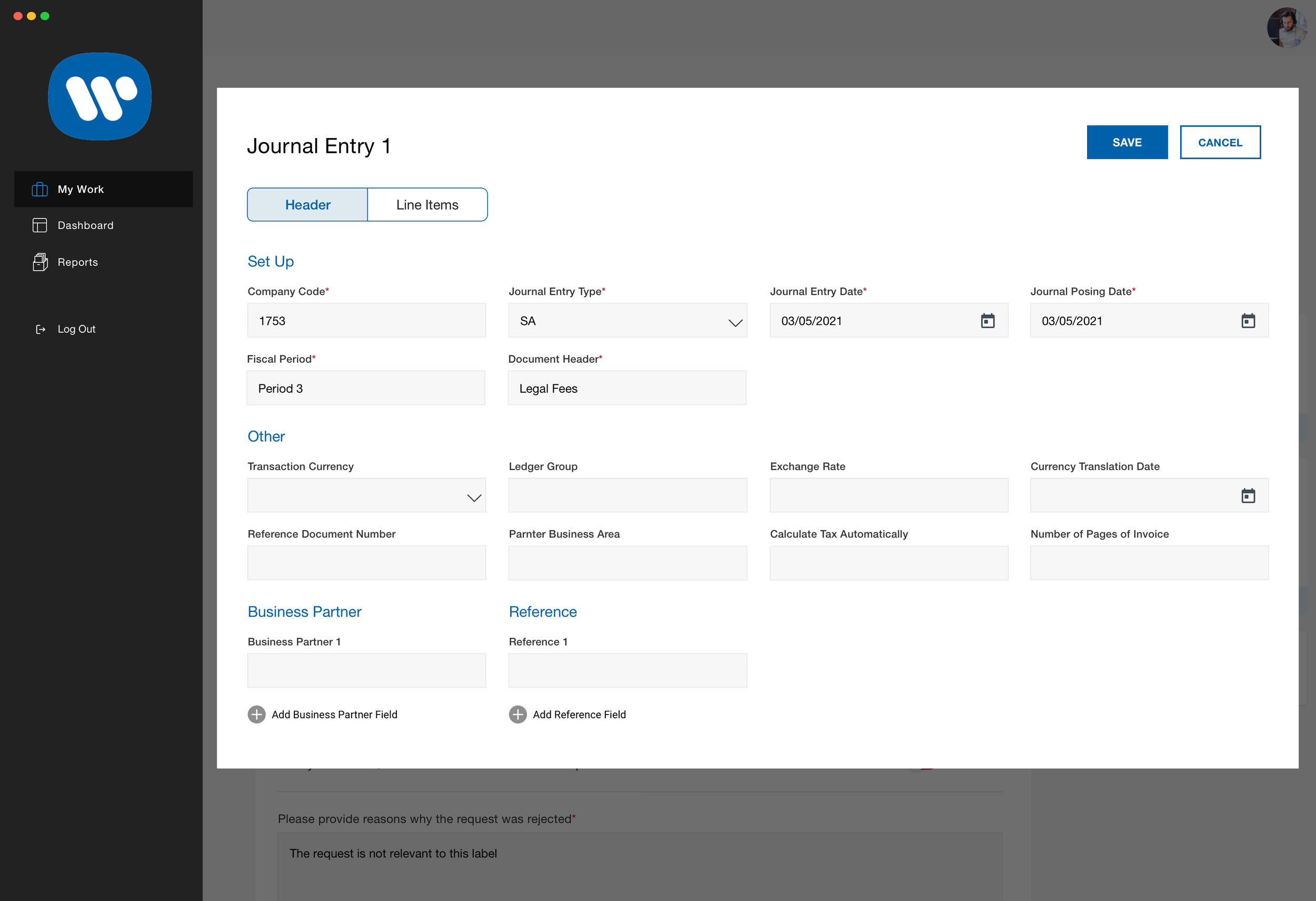The width and height of the screenshot is (1316, 901).
Task: Click the plus icon for Business Partner
Action: point(256,714)
